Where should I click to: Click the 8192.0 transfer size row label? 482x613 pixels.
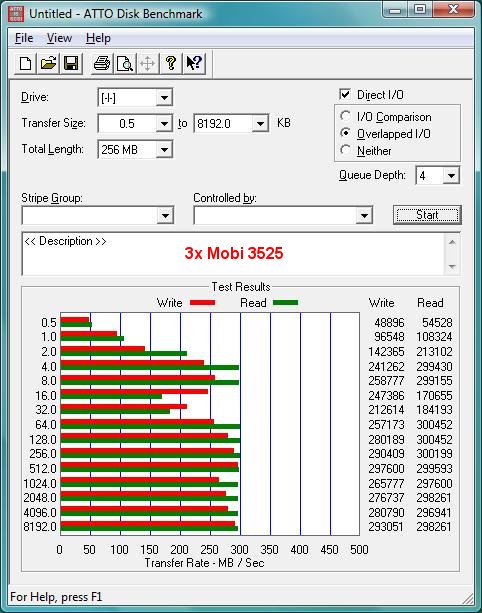[40, 527]
